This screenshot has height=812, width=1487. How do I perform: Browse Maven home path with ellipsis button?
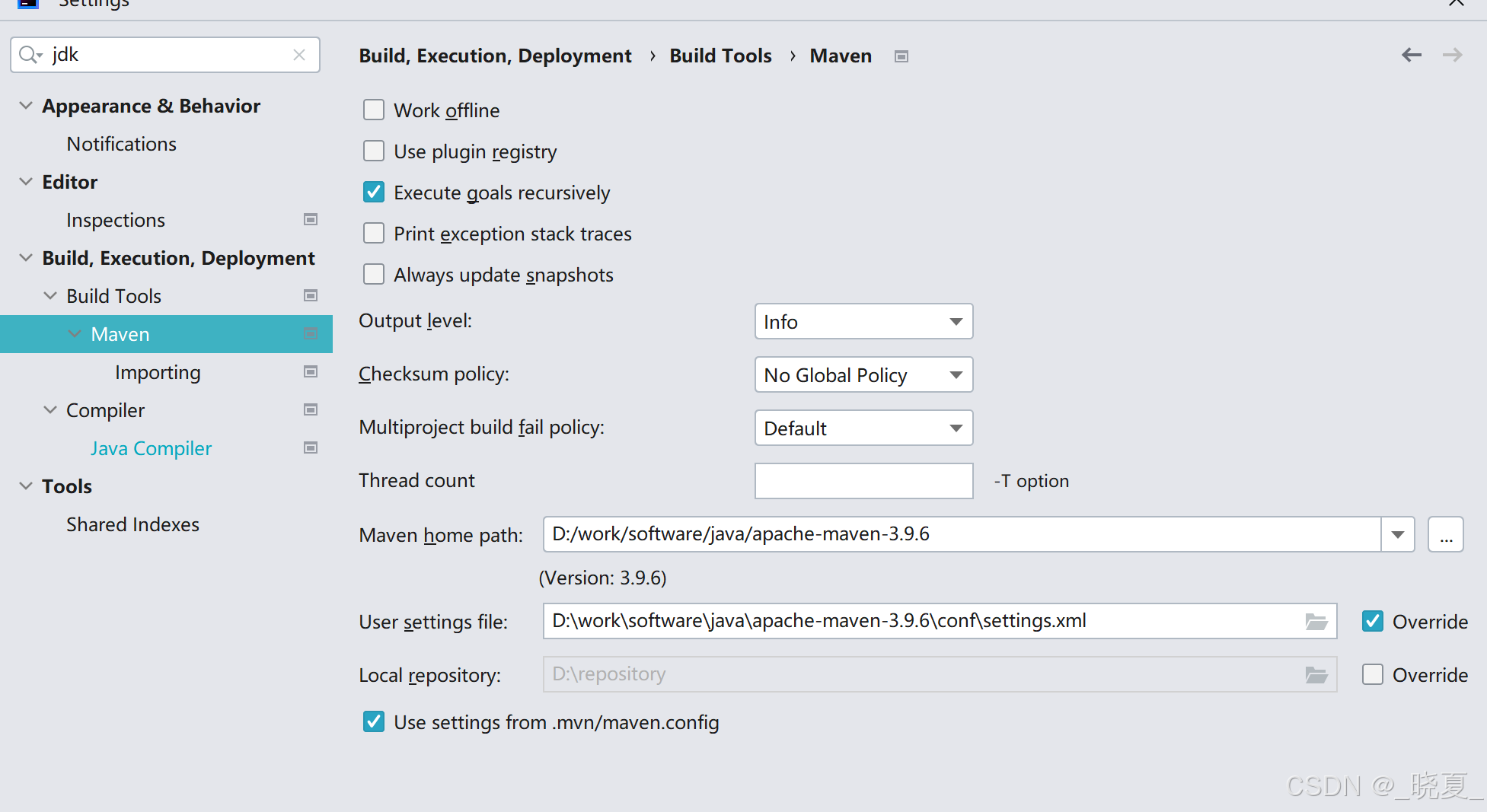pyautogui.click(x=1445, y=534)
